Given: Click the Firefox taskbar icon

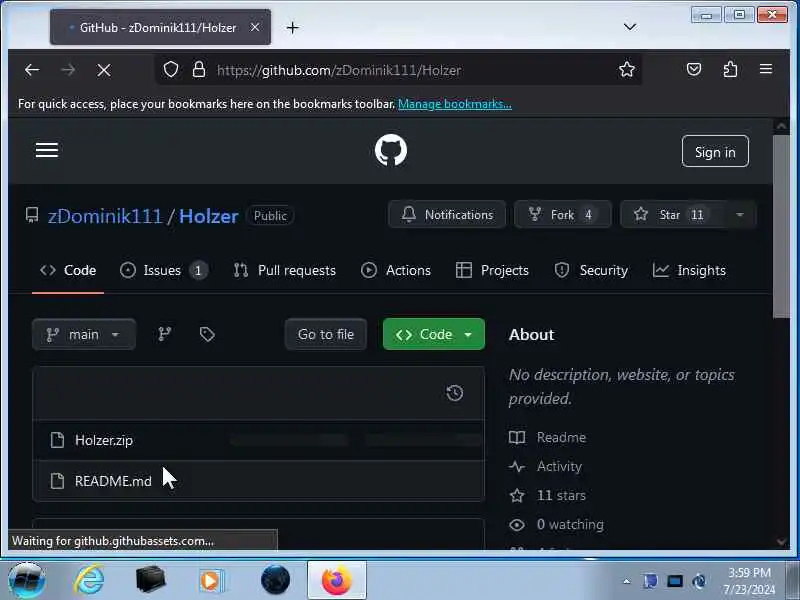Looking at the screenshot, I should [x=337, y=580].
